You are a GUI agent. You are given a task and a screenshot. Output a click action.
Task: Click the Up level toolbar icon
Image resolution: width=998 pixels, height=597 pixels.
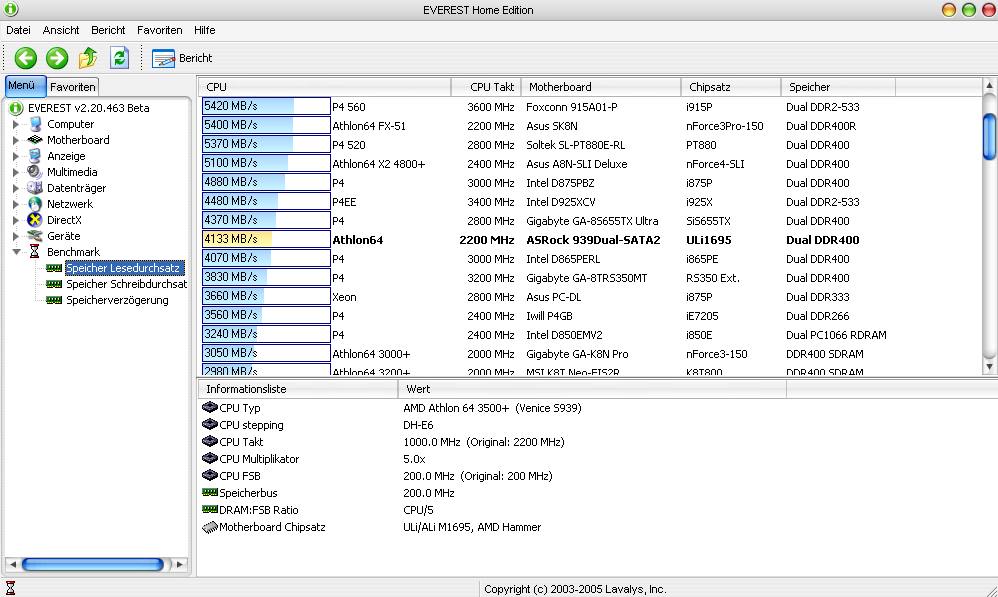point(88,58)
